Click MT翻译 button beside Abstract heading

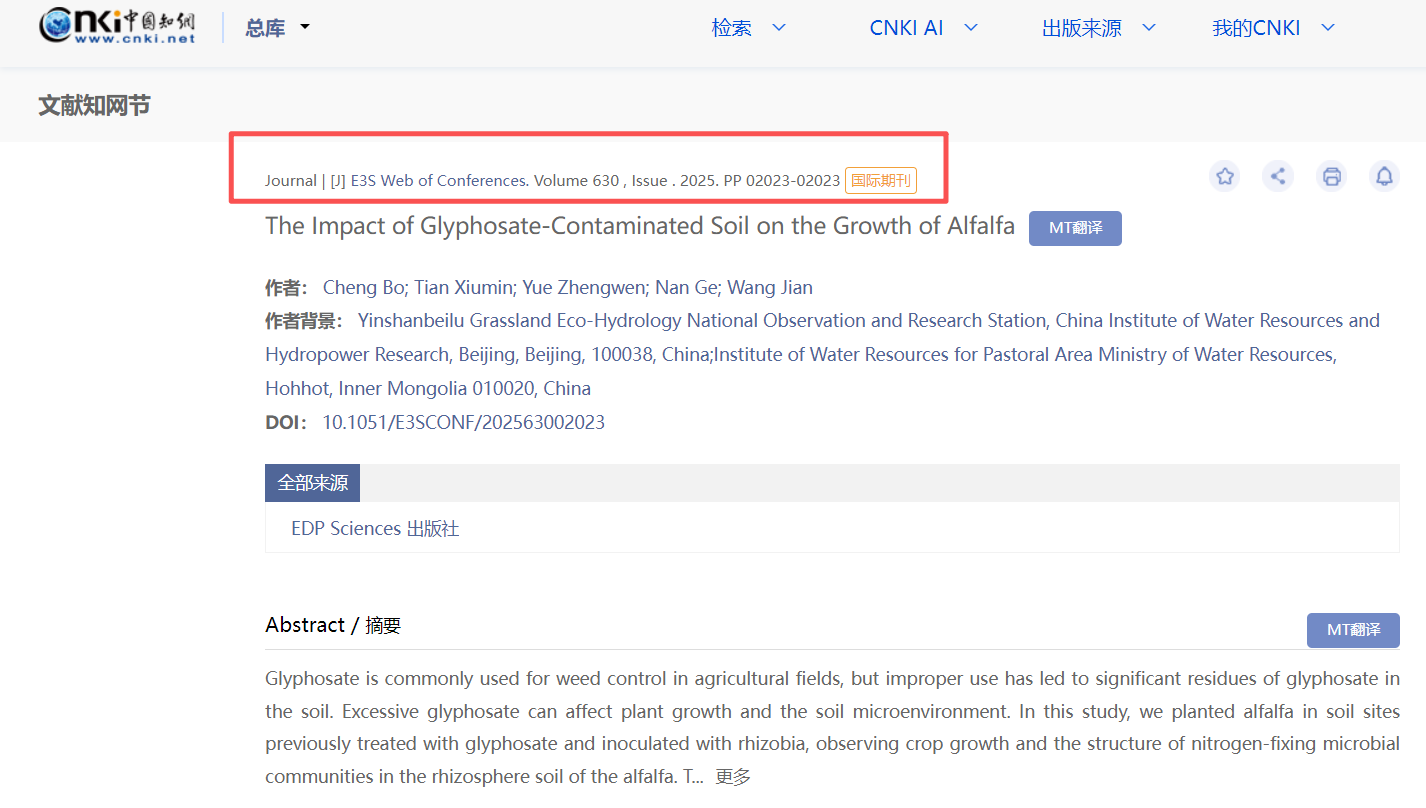1352,630
